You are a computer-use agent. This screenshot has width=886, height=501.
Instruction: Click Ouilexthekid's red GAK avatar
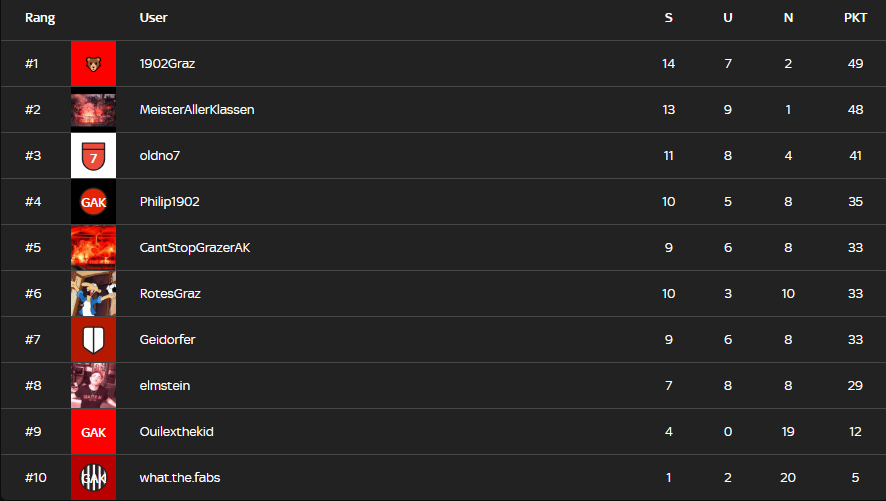click(93, 432)
